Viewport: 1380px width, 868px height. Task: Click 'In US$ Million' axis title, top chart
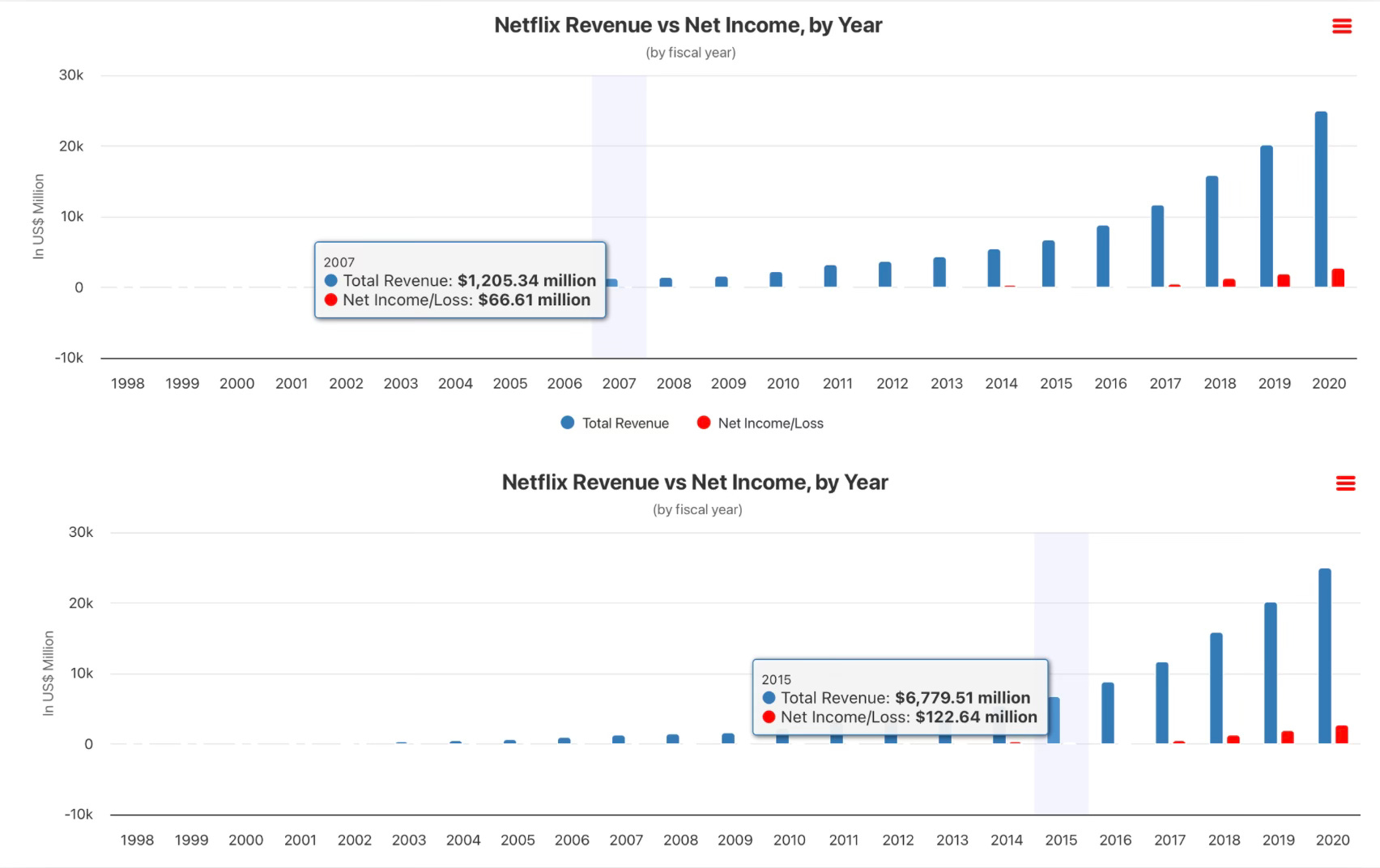pos(38,216)
